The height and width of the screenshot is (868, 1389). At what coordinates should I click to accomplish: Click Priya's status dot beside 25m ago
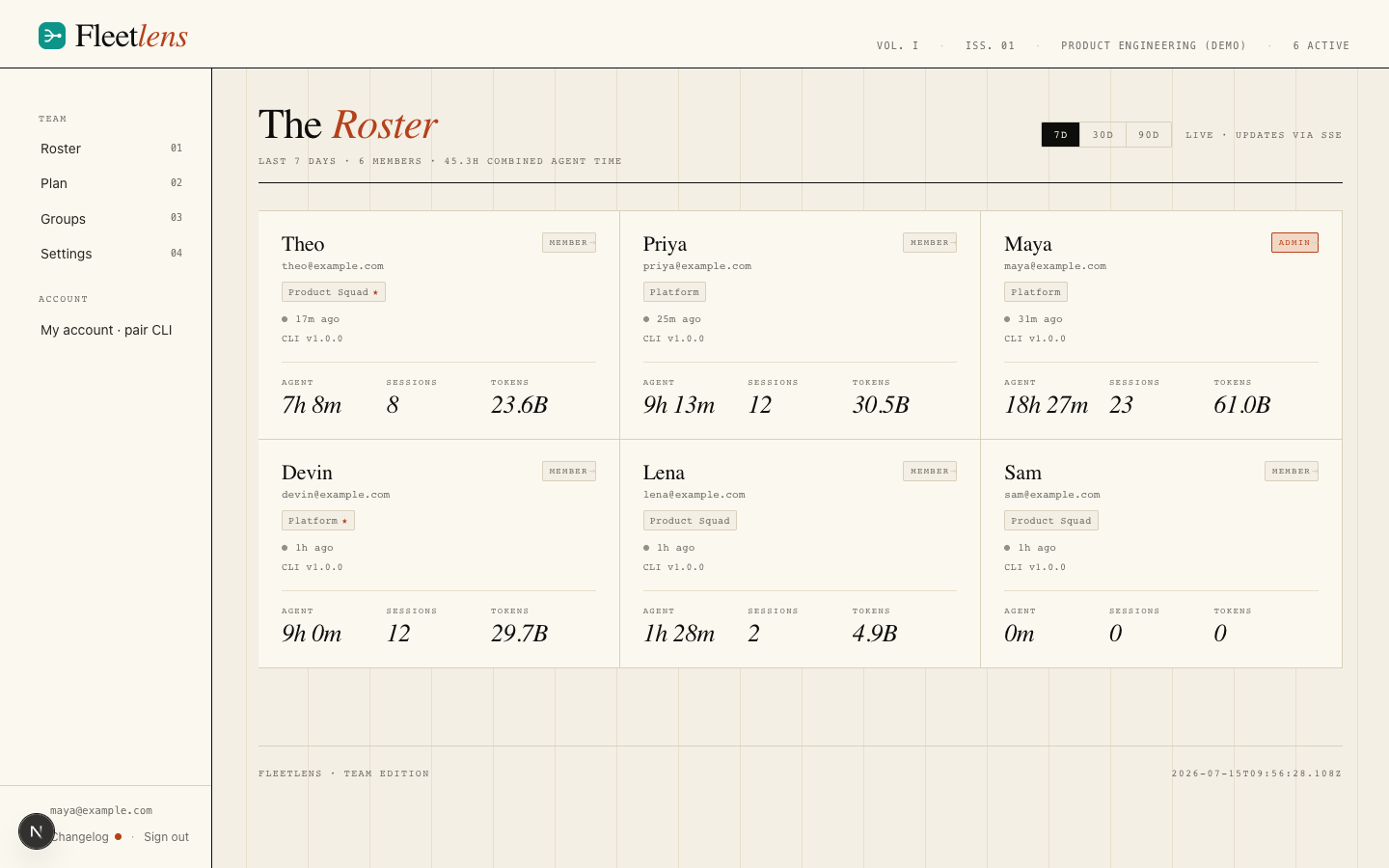pos(646,319)
